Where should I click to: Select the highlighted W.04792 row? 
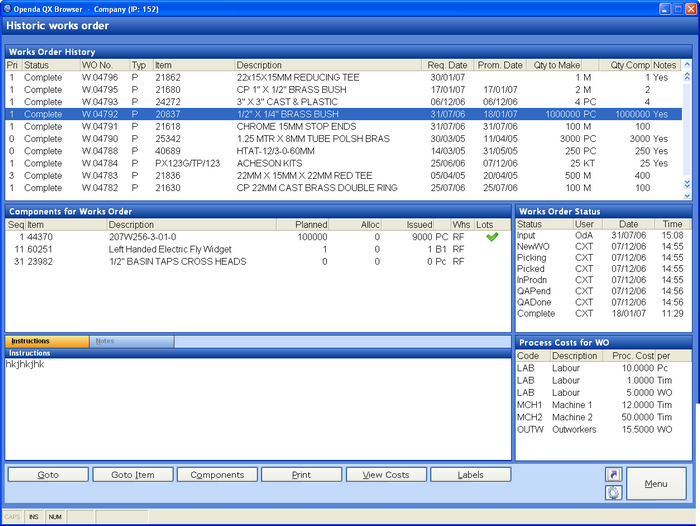343,114
